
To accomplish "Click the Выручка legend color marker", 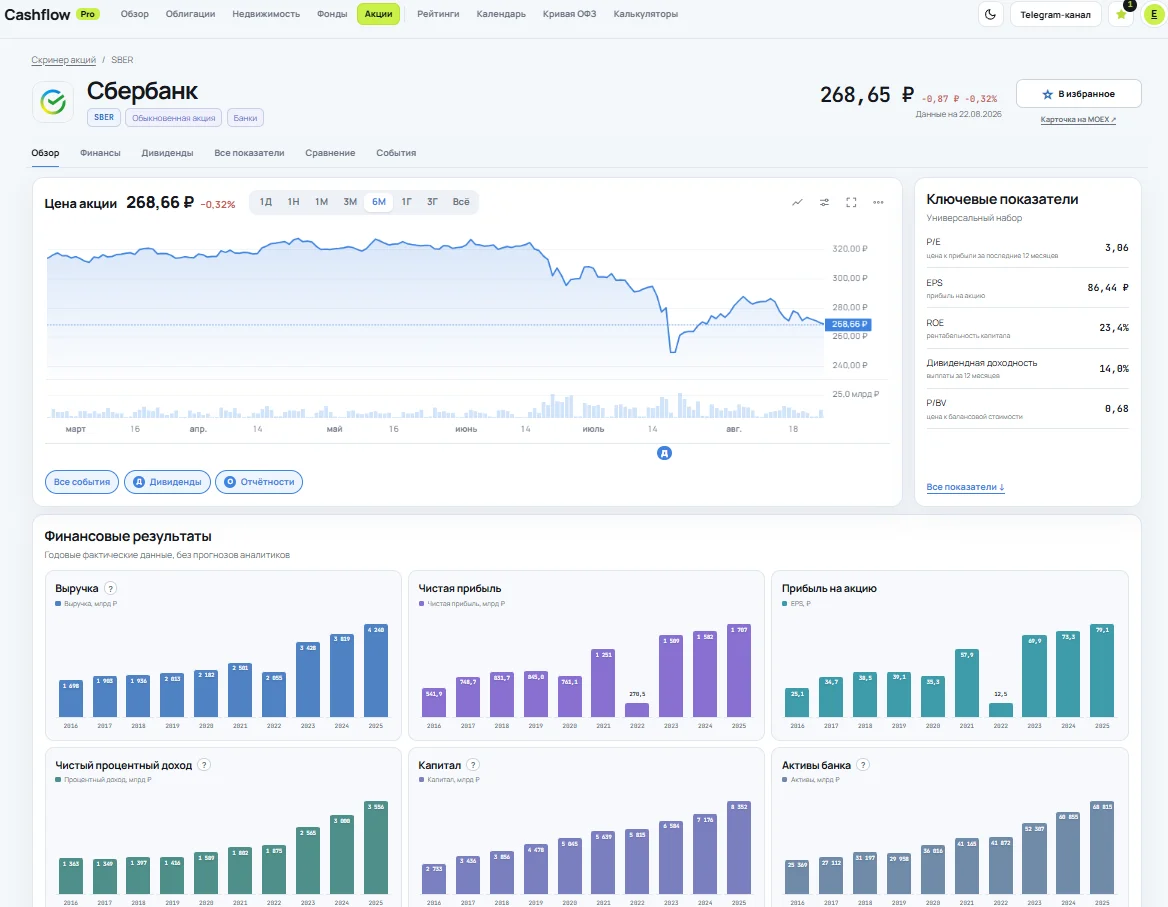I will point(58,604).
